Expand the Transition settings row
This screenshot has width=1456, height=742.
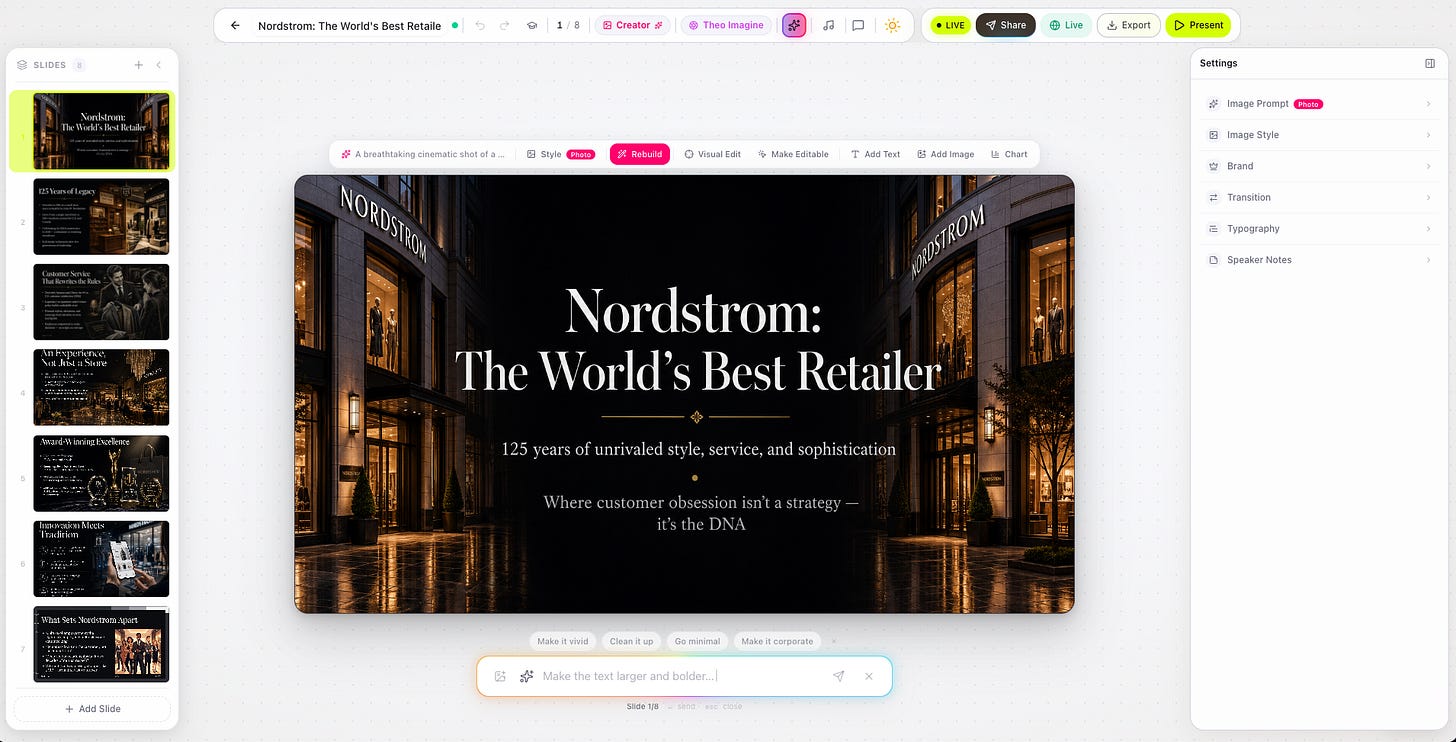coord(1319,197)
